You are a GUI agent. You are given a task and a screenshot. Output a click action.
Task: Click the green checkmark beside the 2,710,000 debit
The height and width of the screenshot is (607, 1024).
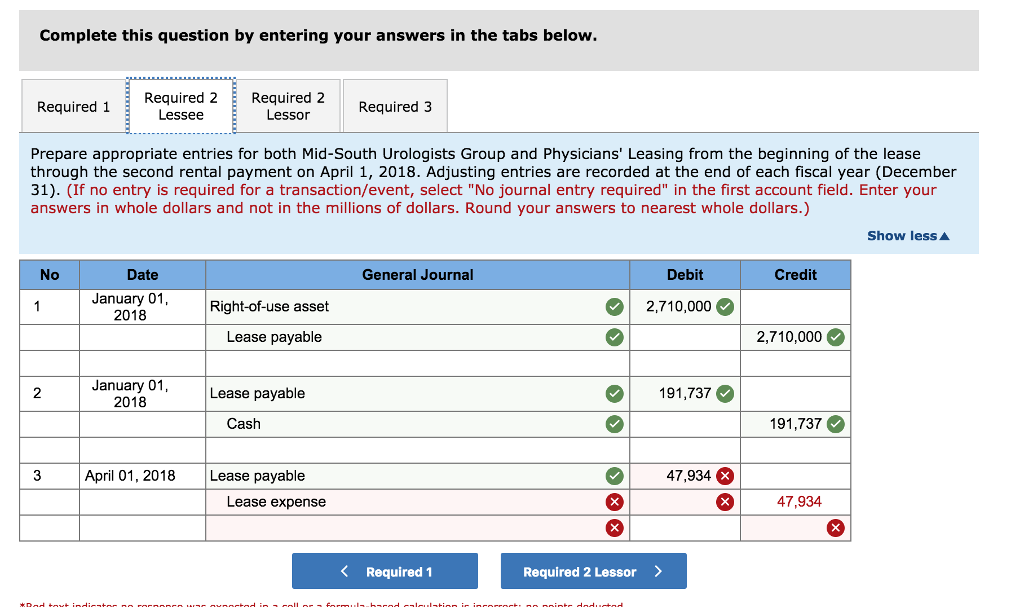[x=724, y=307]
